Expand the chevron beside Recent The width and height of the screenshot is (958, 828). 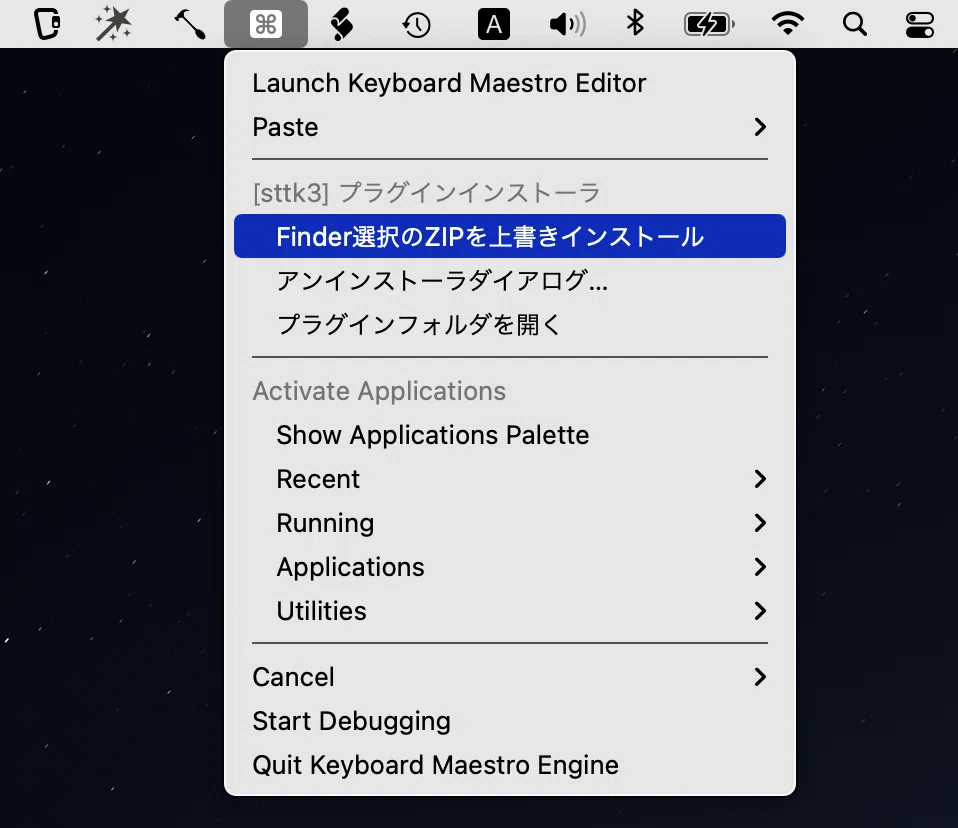point(759,479)
